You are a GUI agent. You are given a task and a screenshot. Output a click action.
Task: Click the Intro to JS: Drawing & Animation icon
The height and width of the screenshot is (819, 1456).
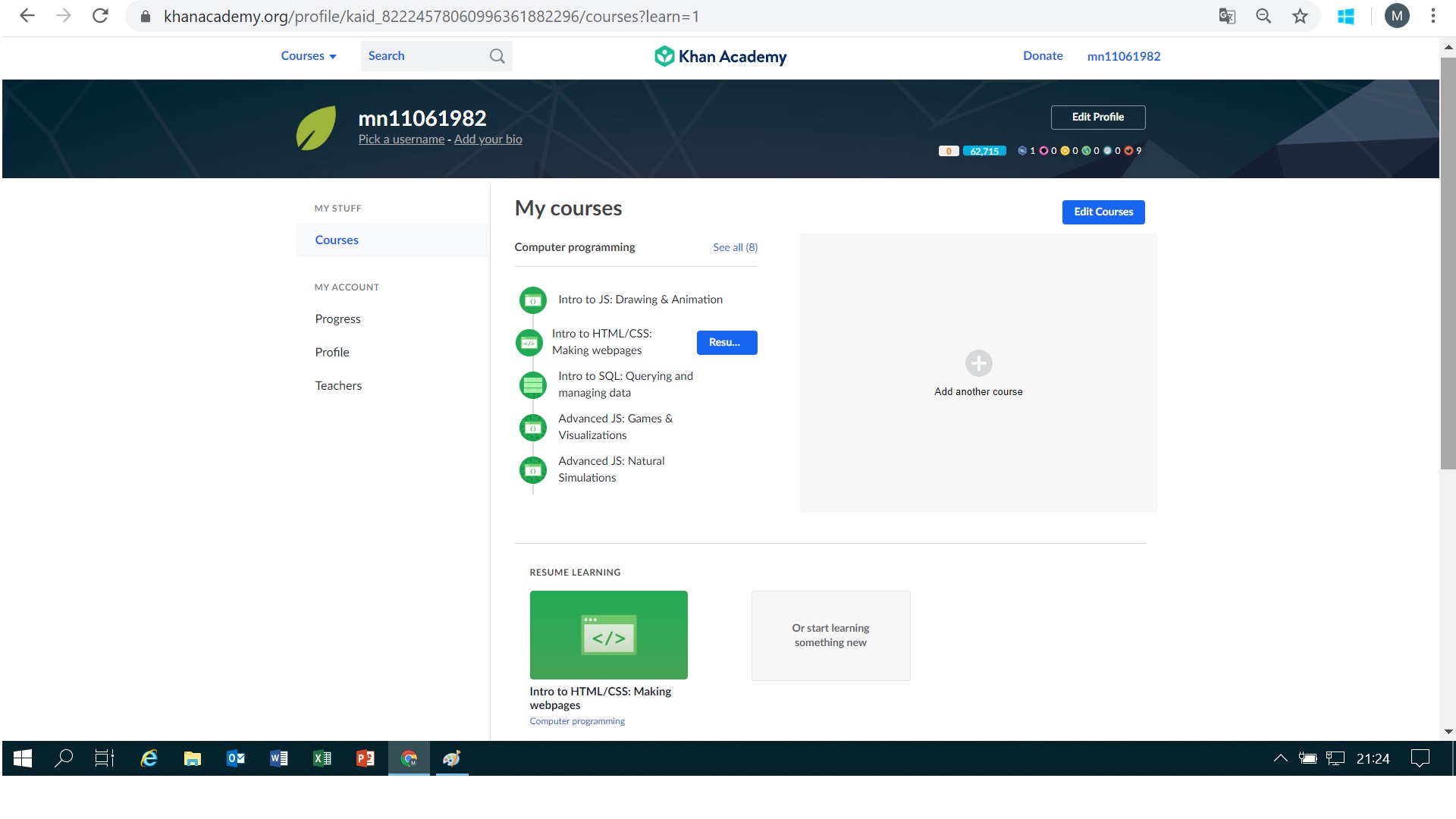[533, 300]
